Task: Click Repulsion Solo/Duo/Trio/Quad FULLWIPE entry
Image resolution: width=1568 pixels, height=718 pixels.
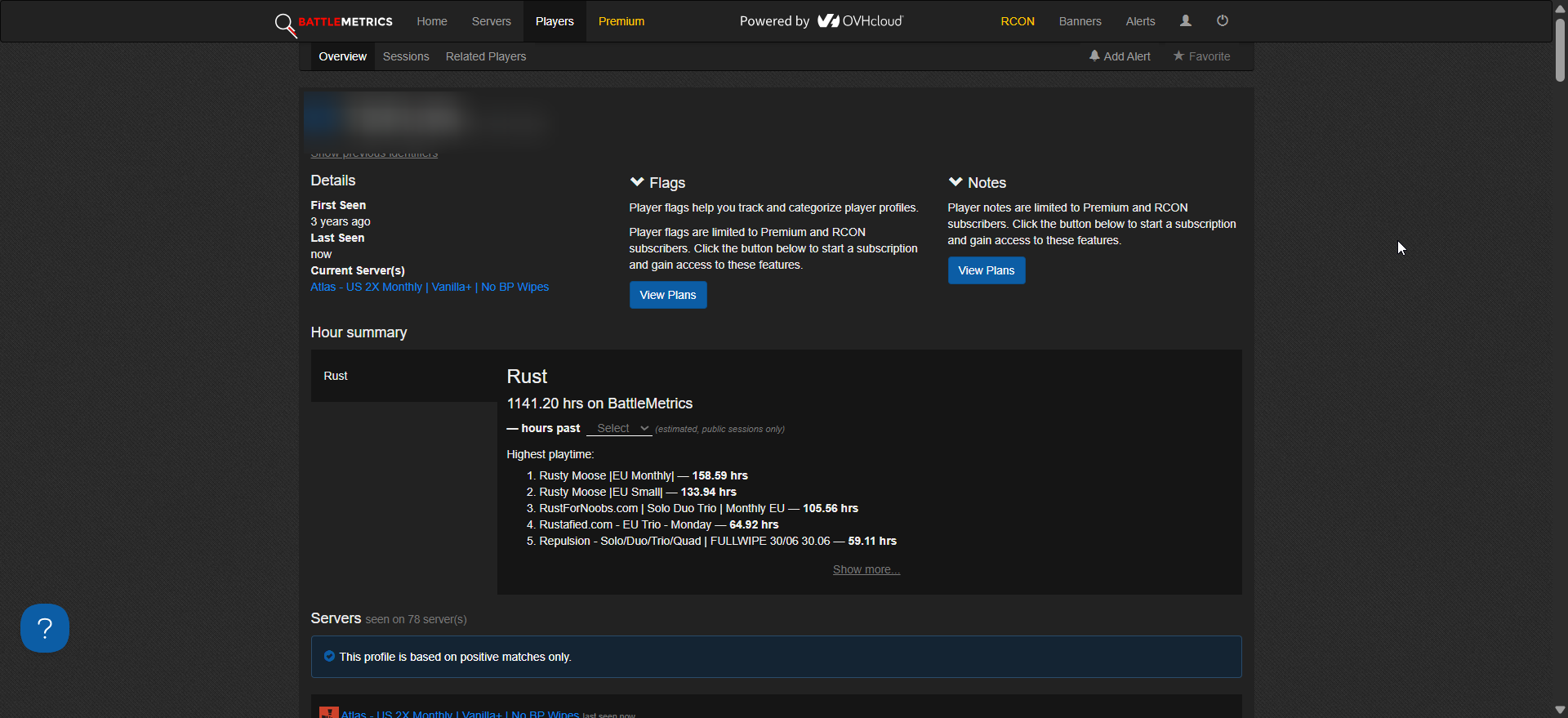Action: [x=718, y=541]
